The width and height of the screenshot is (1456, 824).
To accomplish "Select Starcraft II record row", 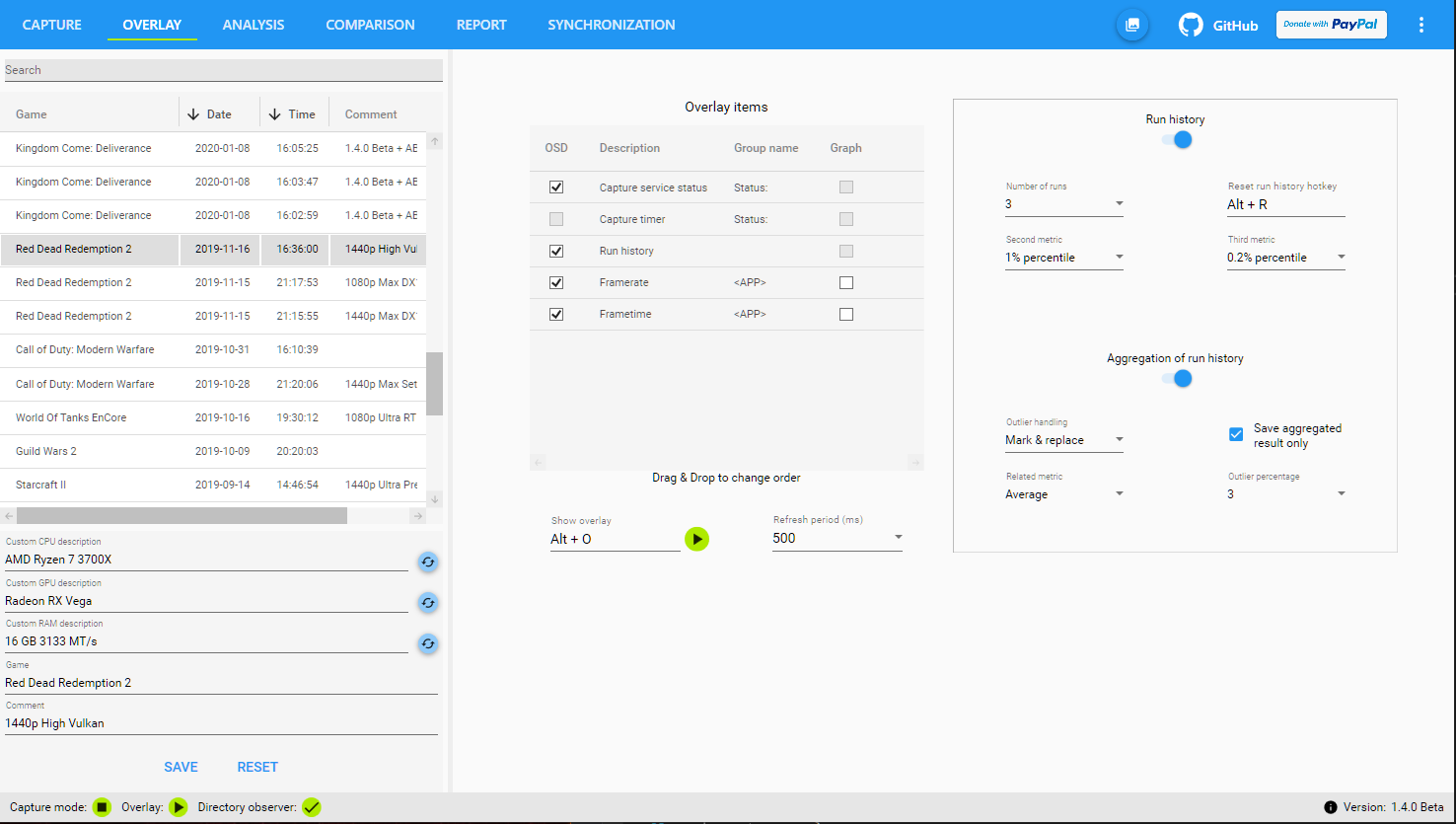I will click(x=213, y=485).
